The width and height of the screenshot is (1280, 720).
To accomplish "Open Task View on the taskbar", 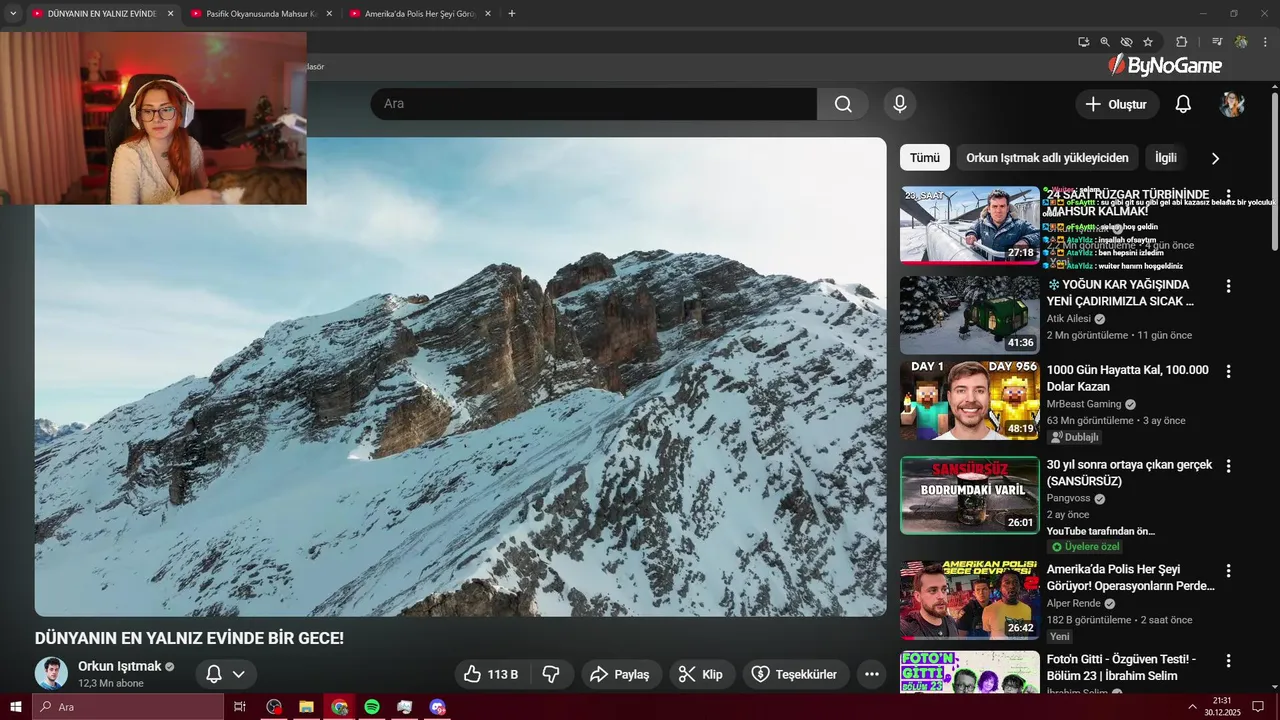I will [x=240, y=707].
